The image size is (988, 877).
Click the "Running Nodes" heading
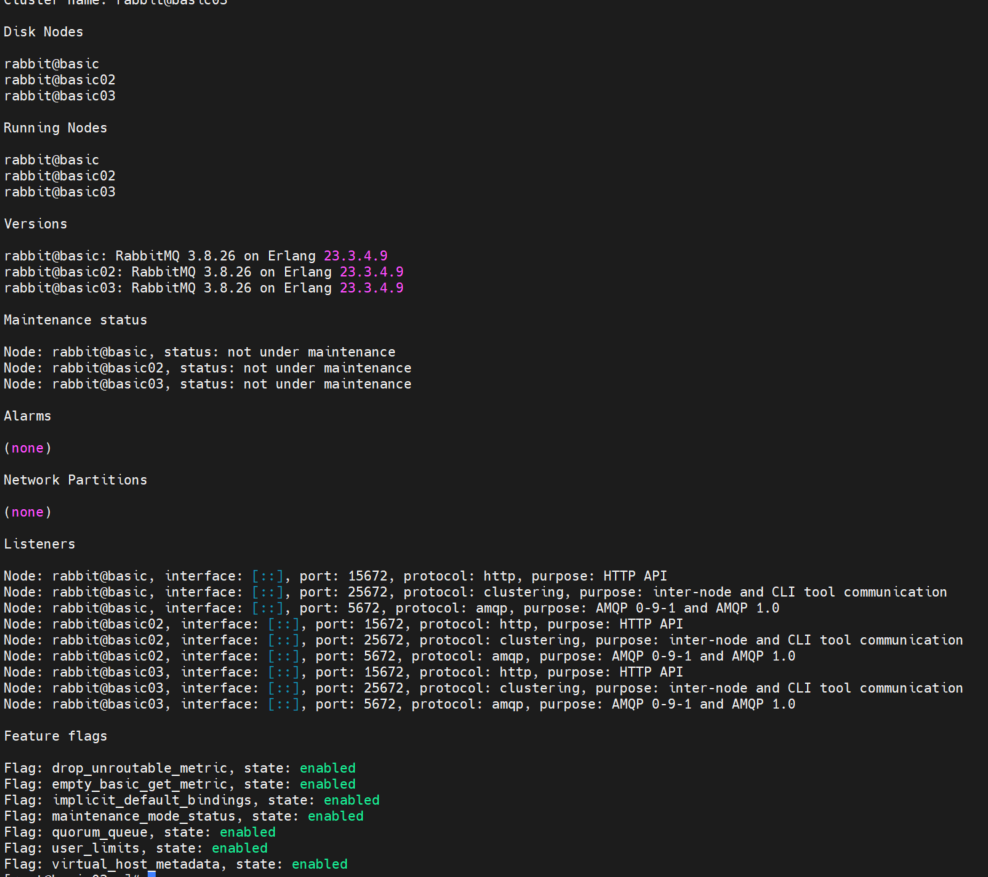tap(55, 128)
